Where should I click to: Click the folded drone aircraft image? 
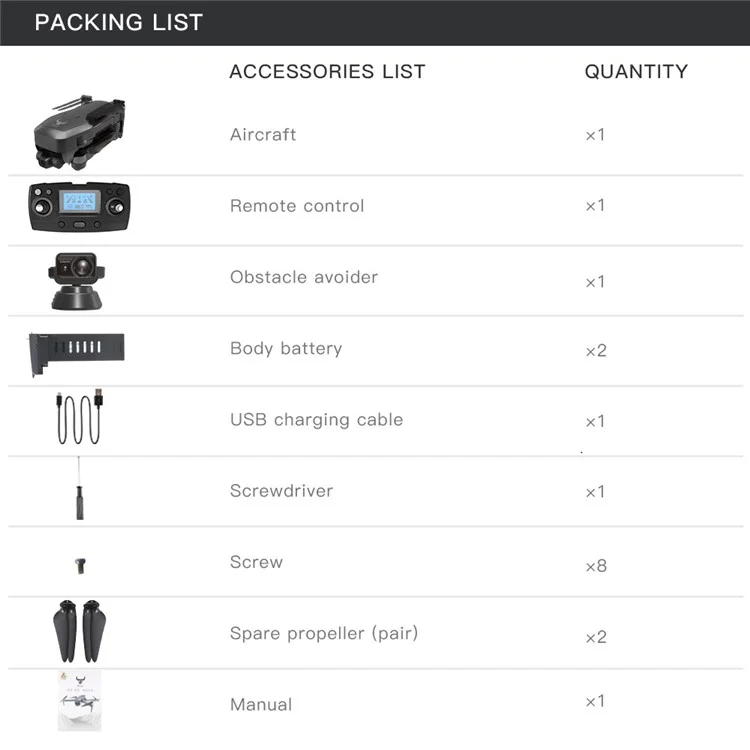pyautogui.click(x=79, y=132)
